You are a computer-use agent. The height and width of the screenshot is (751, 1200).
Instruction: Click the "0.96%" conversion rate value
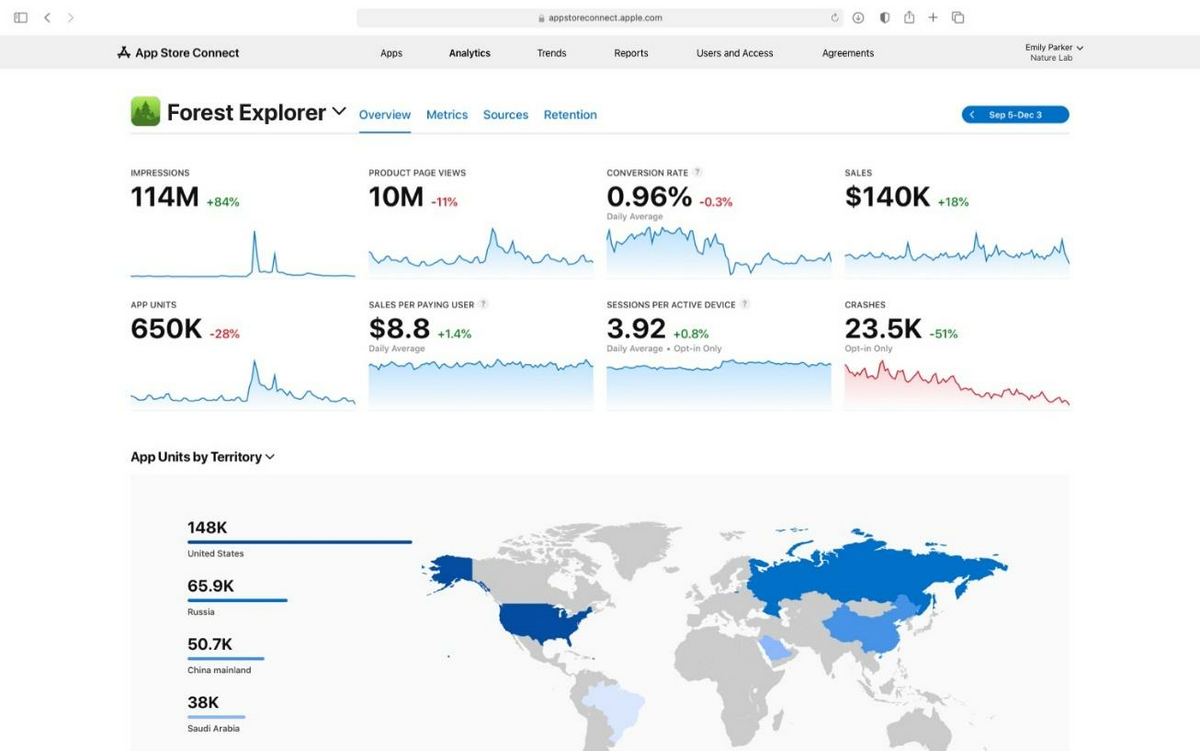pos(649,197)
